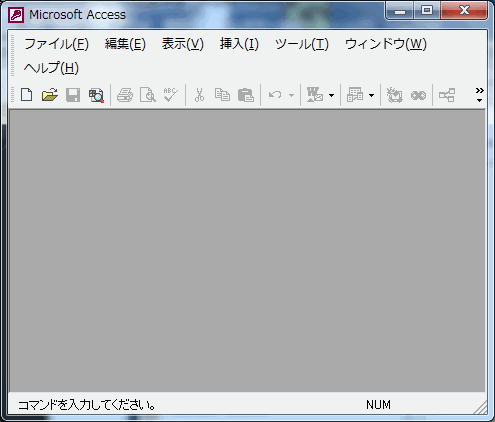The image size is (495, 422).
Task: Close the Microsoft Access window
Action: coord(464,11)
